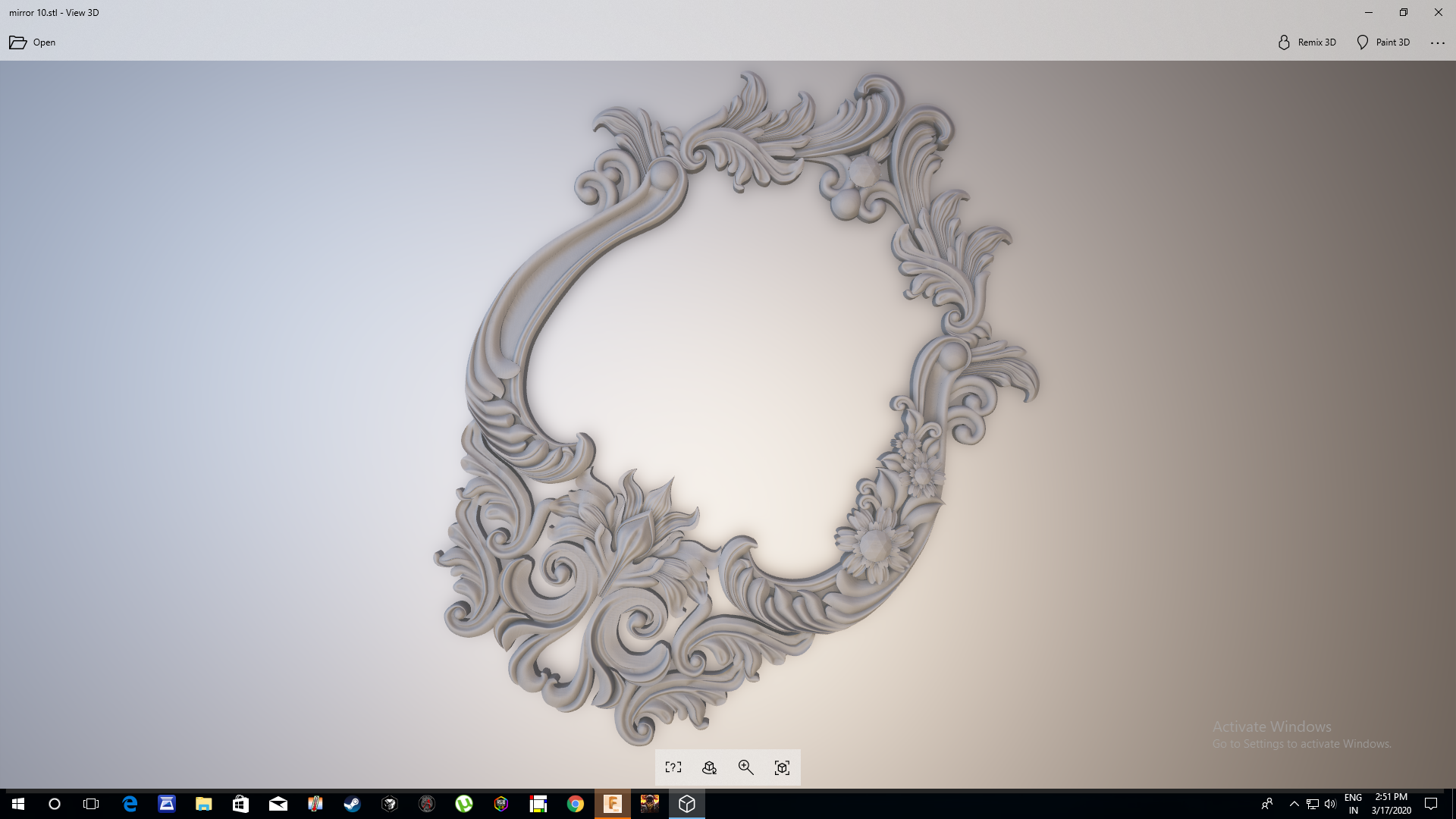Open Microsoft Store from the taskbar
Screen dimensions: 1456x819
pos(241,804)
